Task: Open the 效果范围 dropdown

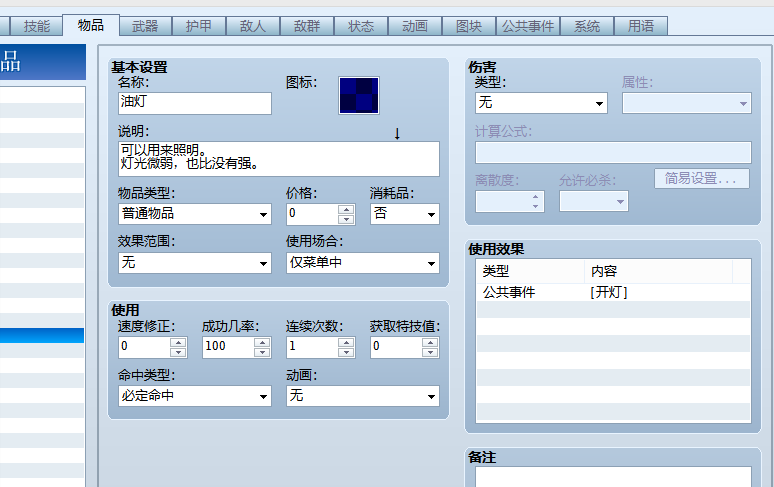Action: (x=195, y=263)
